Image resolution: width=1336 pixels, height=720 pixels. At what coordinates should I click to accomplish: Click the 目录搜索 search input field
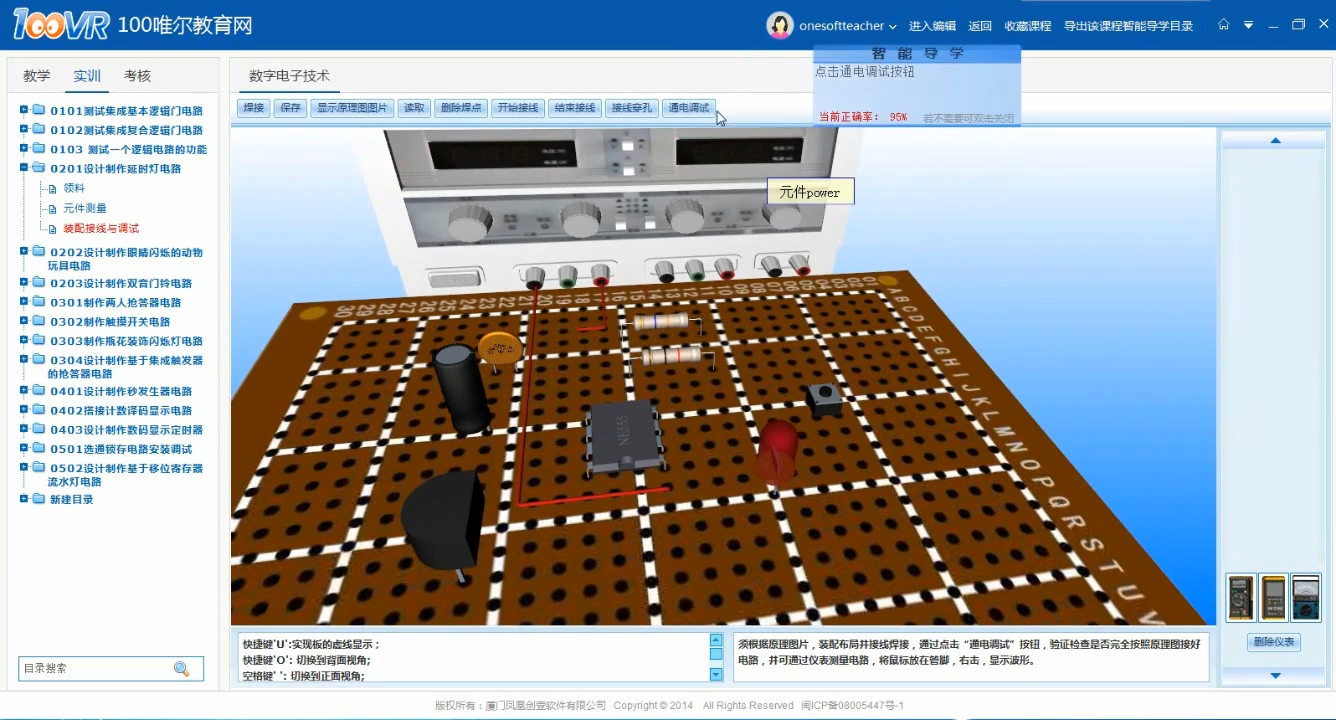pyautogui.click(x=95, y=669)
